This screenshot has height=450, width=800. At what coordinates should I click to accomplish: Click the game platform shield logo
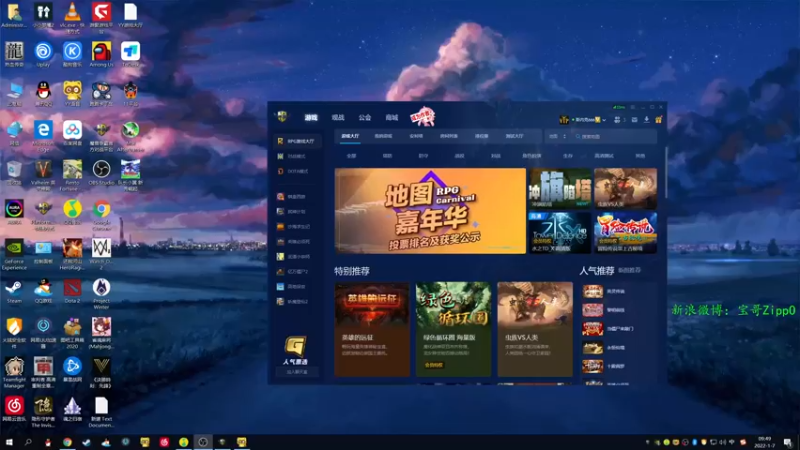coord(282,116)
